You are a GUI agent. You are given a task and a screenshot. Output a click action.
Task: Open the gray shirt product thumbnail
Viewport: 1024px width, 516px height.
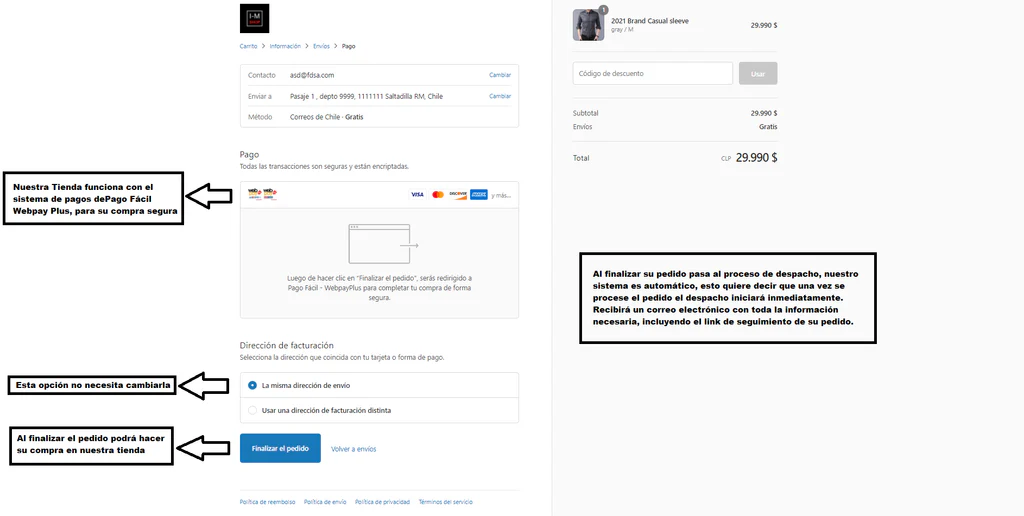coord(588,25)
